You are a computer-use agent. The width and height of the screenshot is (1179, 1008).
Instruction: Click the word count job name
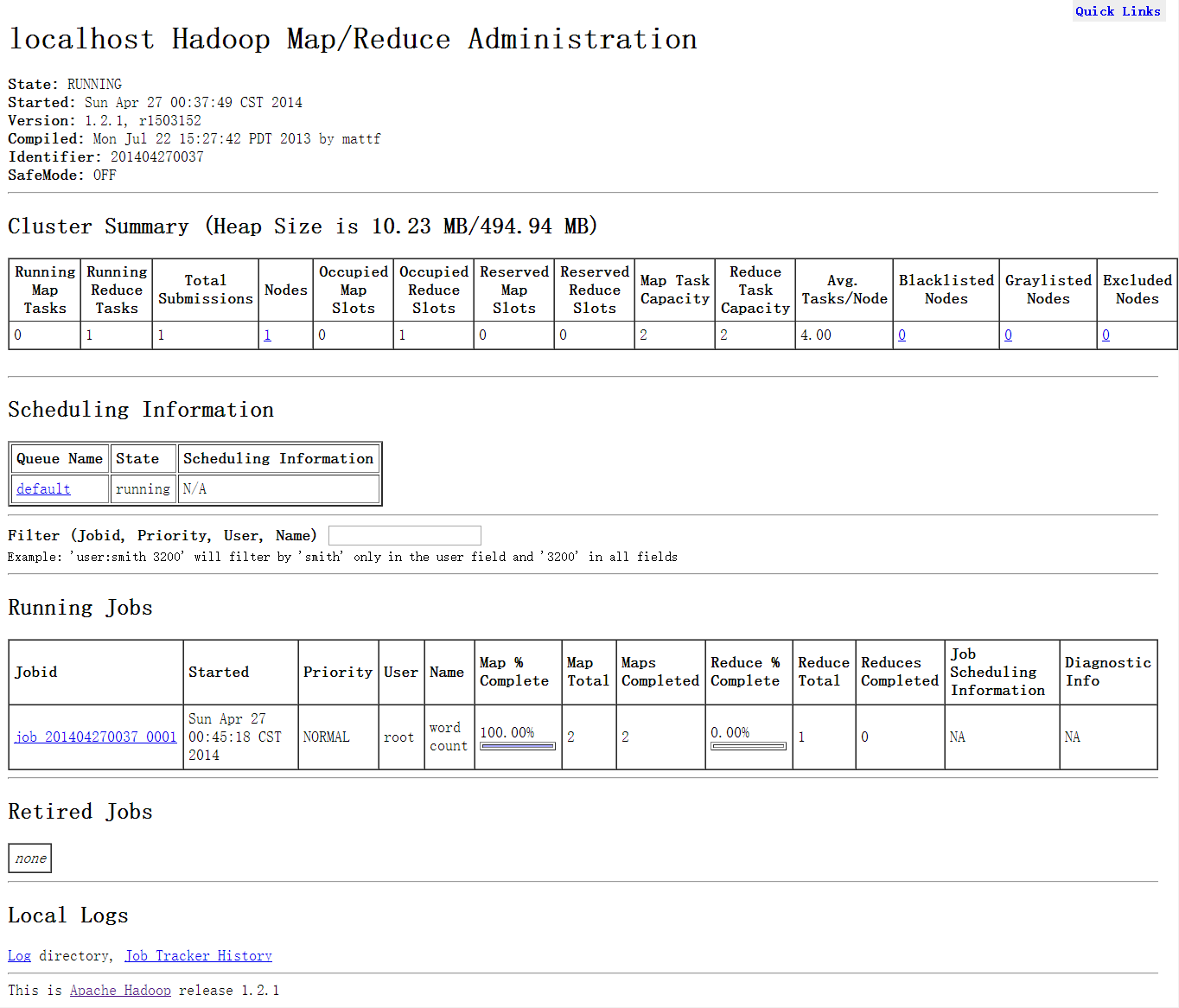click(x=448, y=737)
